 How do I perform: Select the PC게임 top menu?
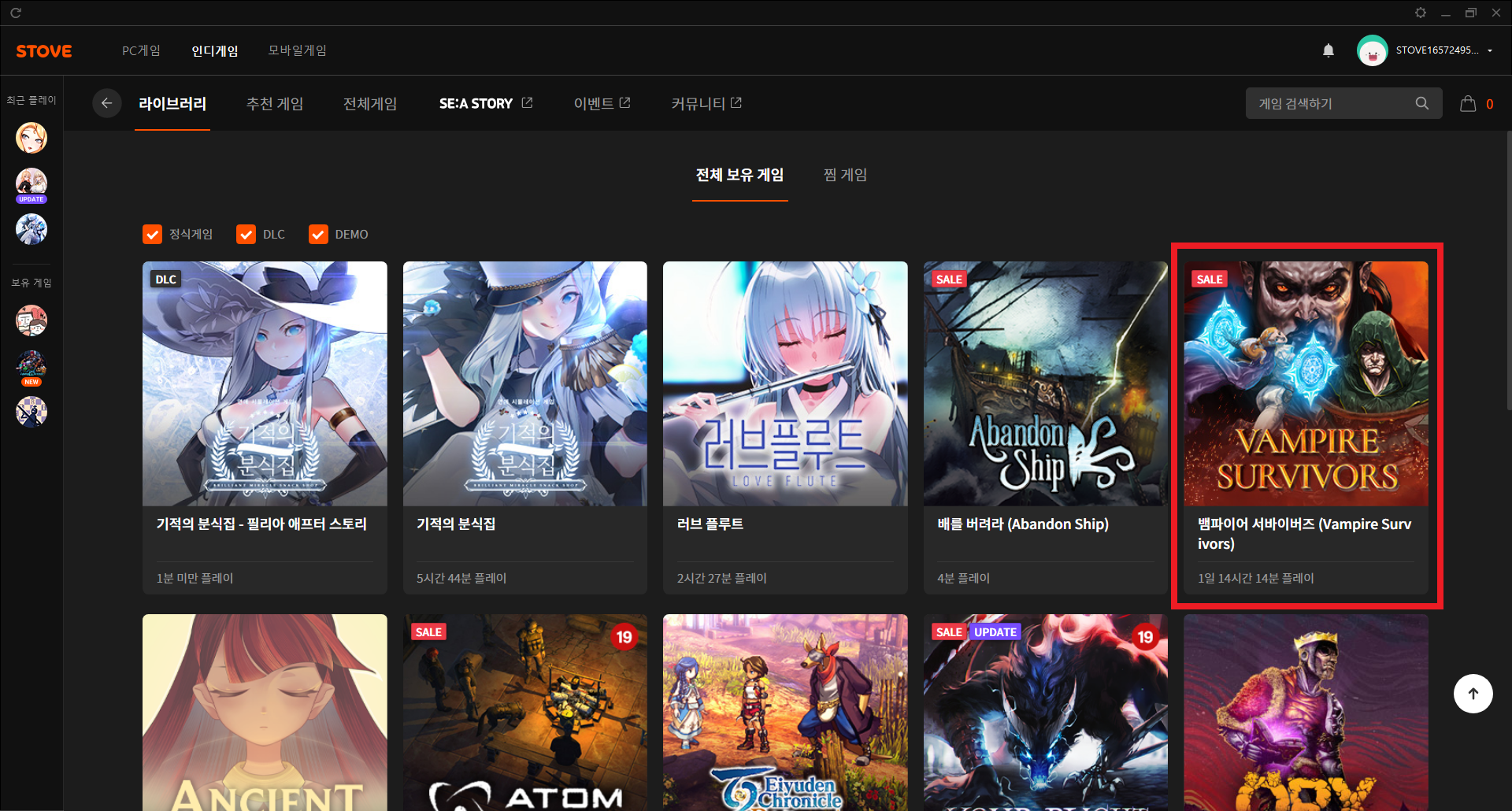pos(141,50)
